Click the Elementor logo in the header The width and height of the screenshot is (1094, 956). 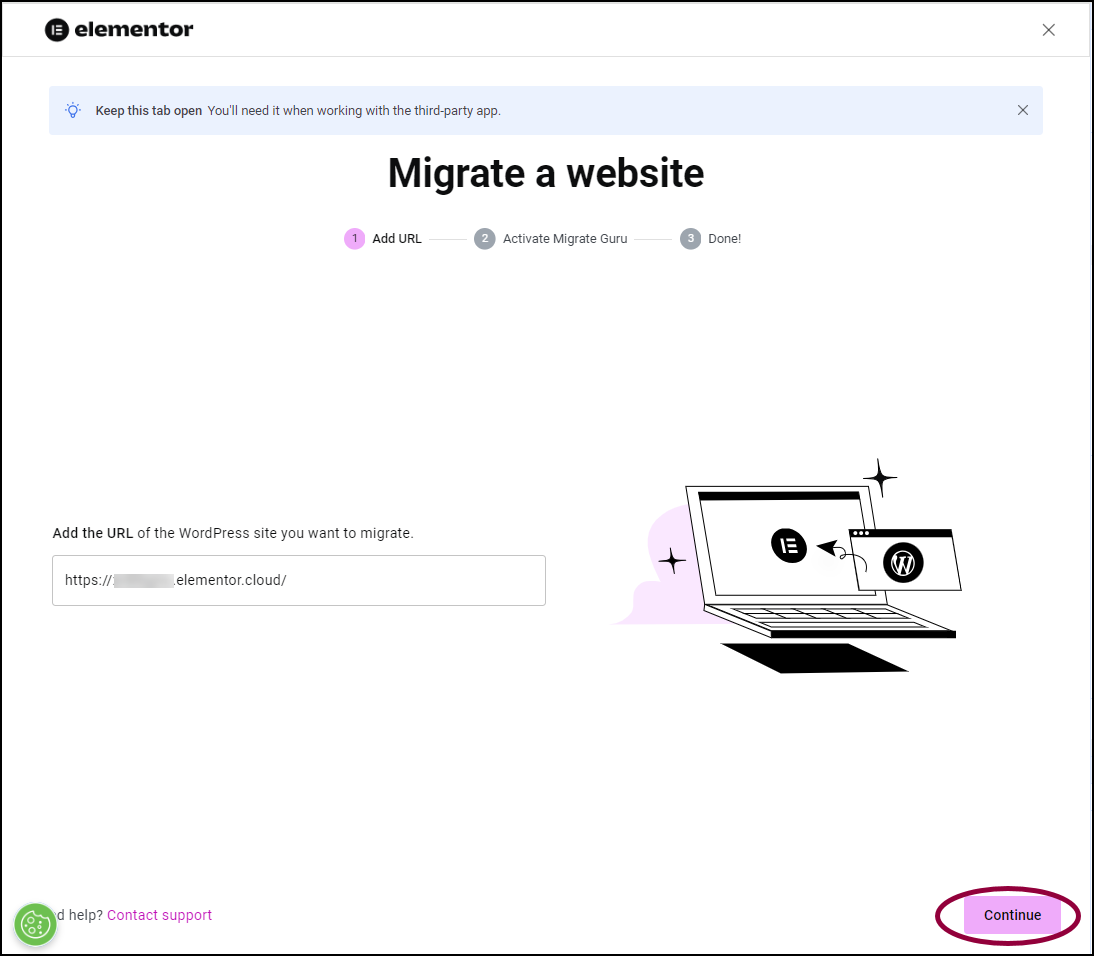119,30
